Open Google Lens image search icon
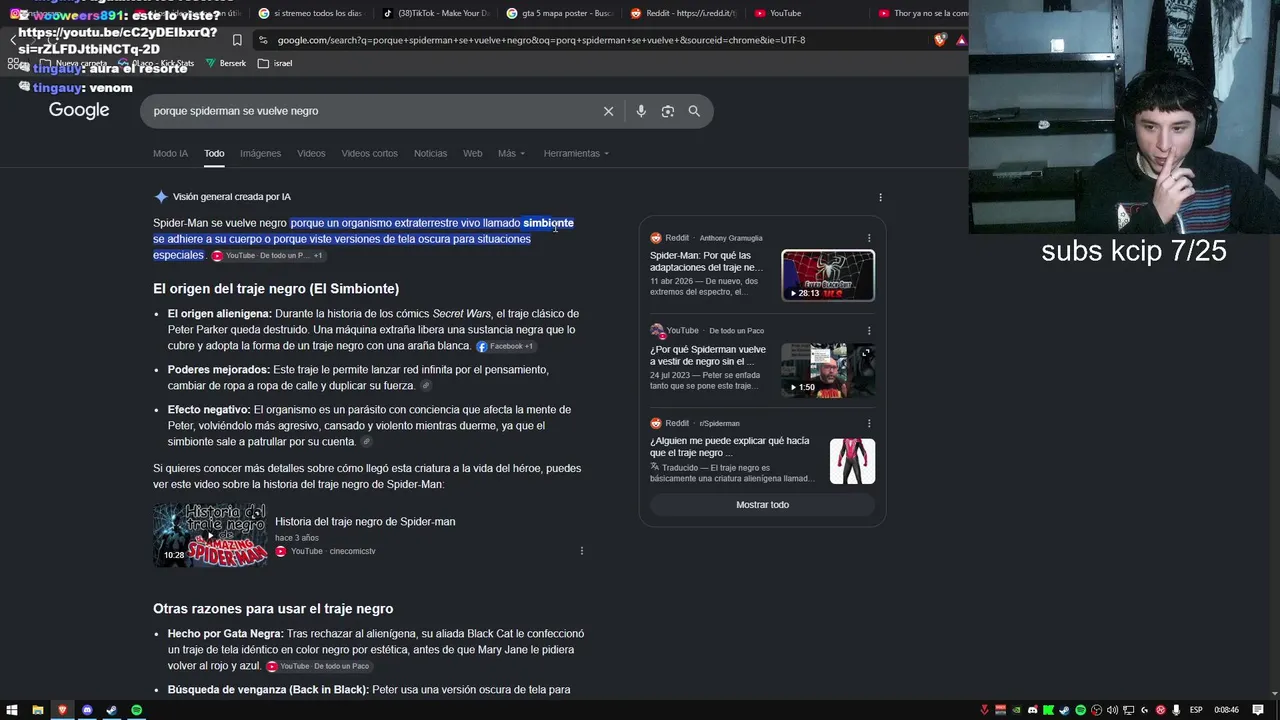 point(668,111)
